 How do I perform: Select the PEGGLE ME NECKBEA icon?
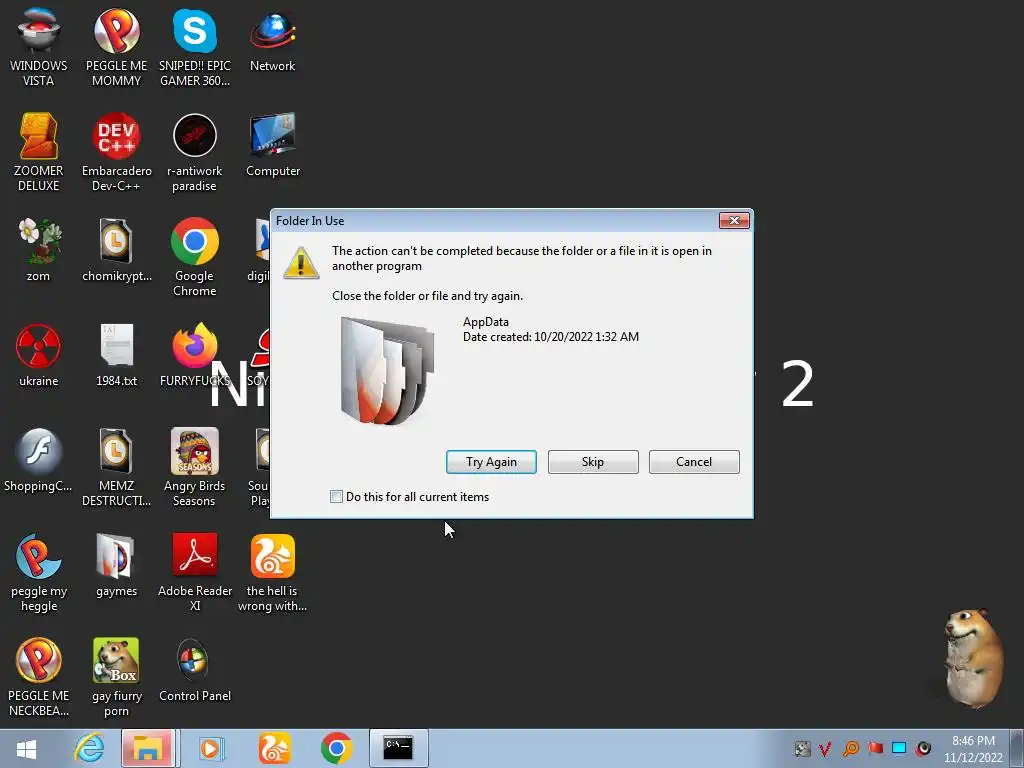tap(39, 678)
